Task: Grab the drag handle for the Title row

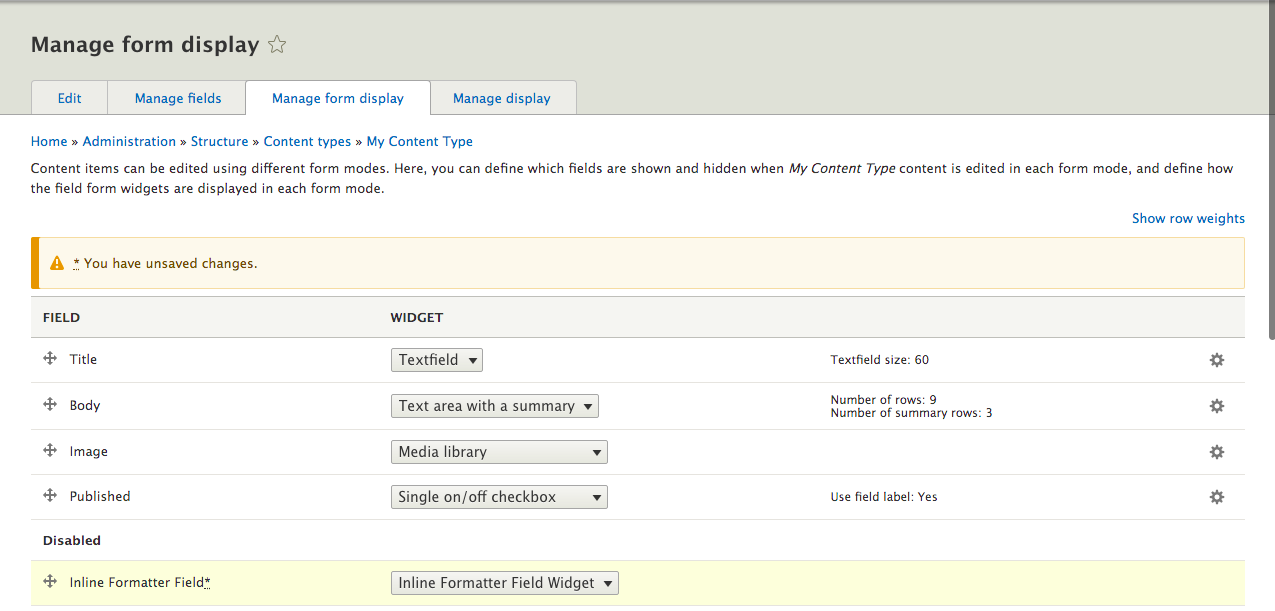Action: tap(49, 359)
